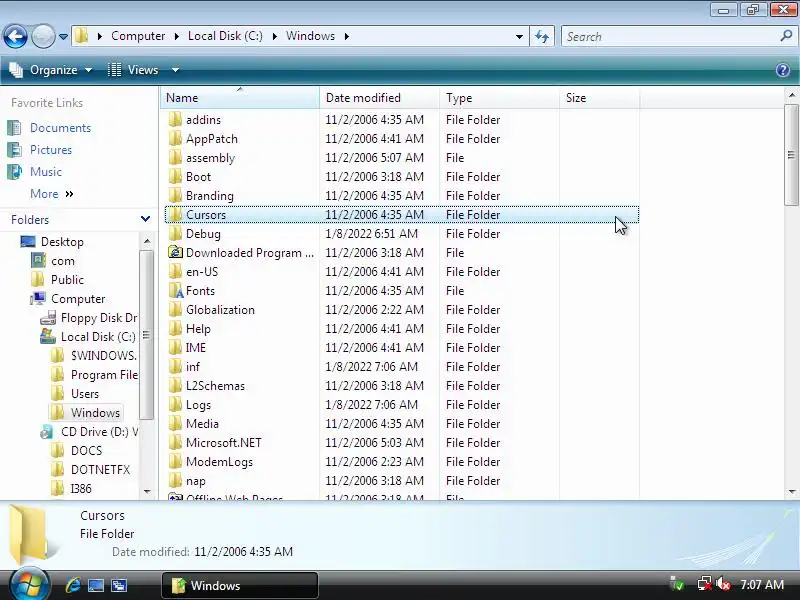
Task: Select the Help folder name
Action: (x=198, y=329)
